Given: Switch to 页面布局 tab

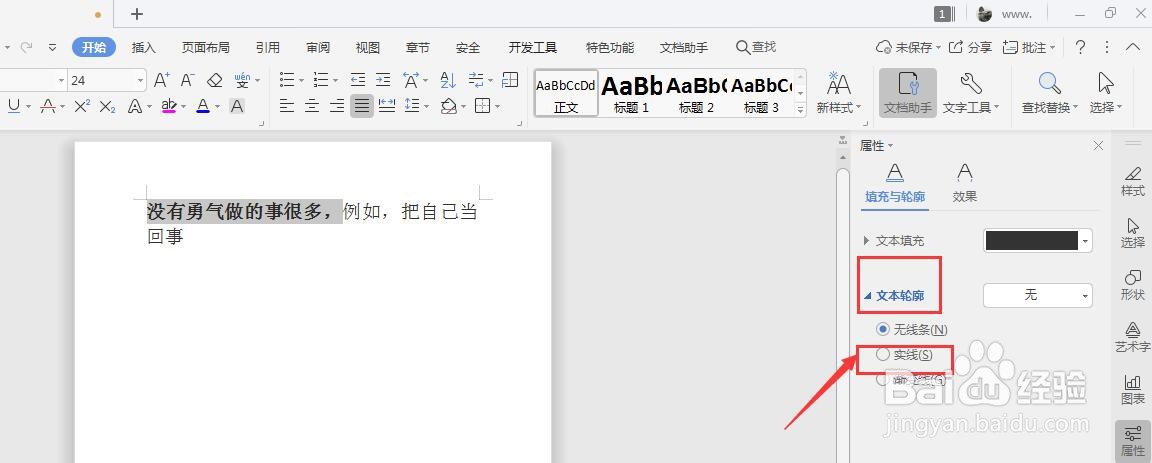Looking at the screenshot, I should (206, 48).
